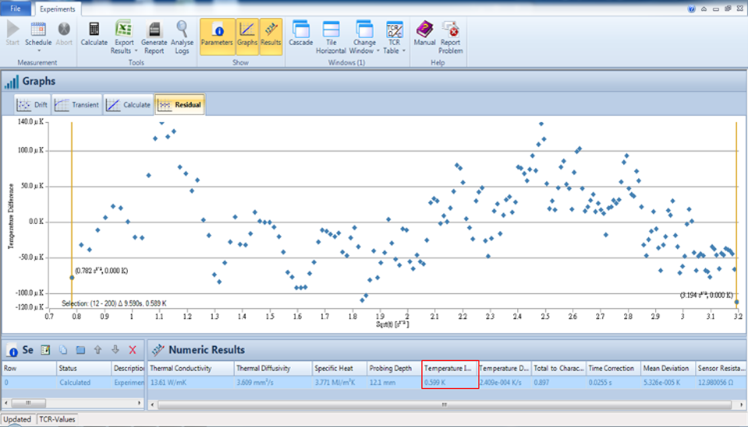Image resolution: width=748 pixels, height=427 pixels.
Task: Click the Row column header
Action: [29, 368]
